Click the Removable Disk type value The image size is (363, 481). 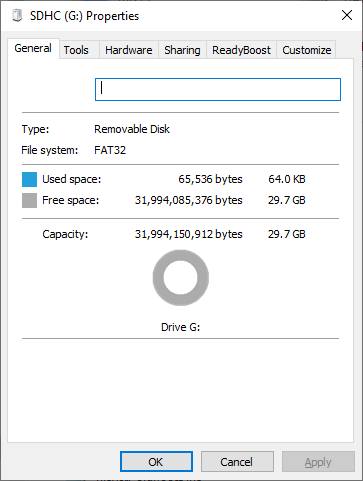click(132, 129)
